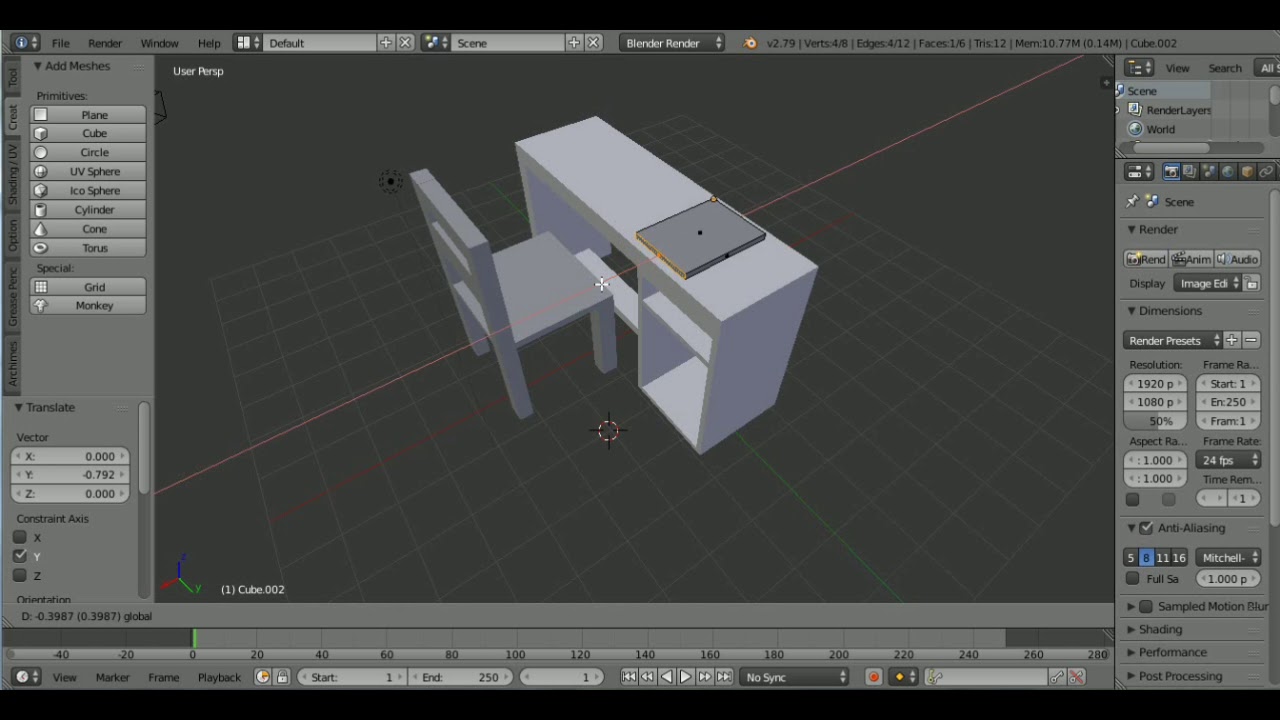Enable the Full Sample checkbox

point(1132,579)
